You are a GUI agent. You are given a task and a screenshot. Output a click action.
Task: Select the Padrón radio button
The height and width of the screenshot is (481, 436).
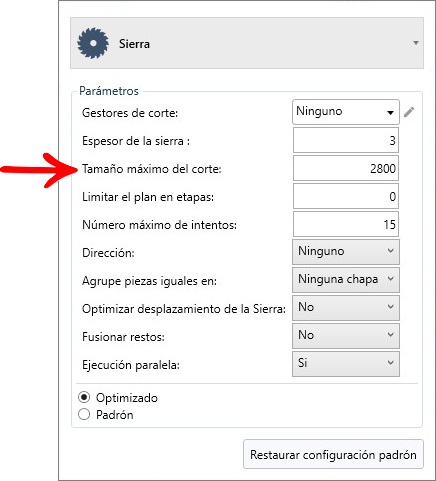pyautogui.click(x=84, y=414)
